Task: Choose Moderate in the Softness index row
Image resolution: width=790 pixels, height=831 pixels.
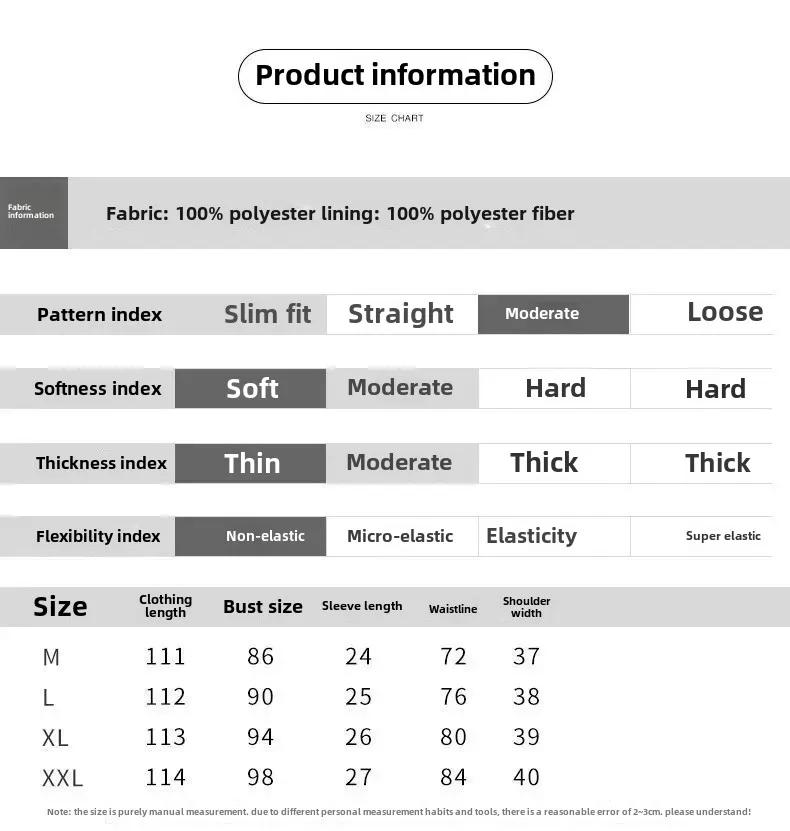Action: point(400,387)
